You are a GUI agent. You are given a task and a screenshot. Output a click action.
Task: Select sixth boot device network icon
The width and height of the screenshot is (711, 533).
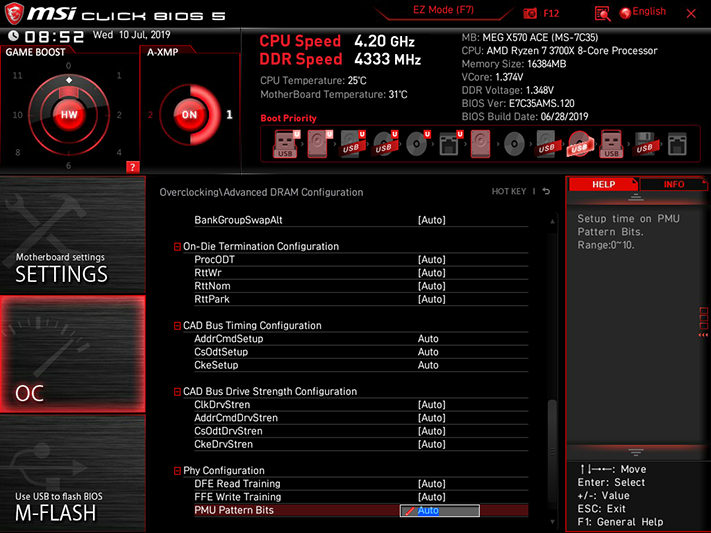(450, 144)
